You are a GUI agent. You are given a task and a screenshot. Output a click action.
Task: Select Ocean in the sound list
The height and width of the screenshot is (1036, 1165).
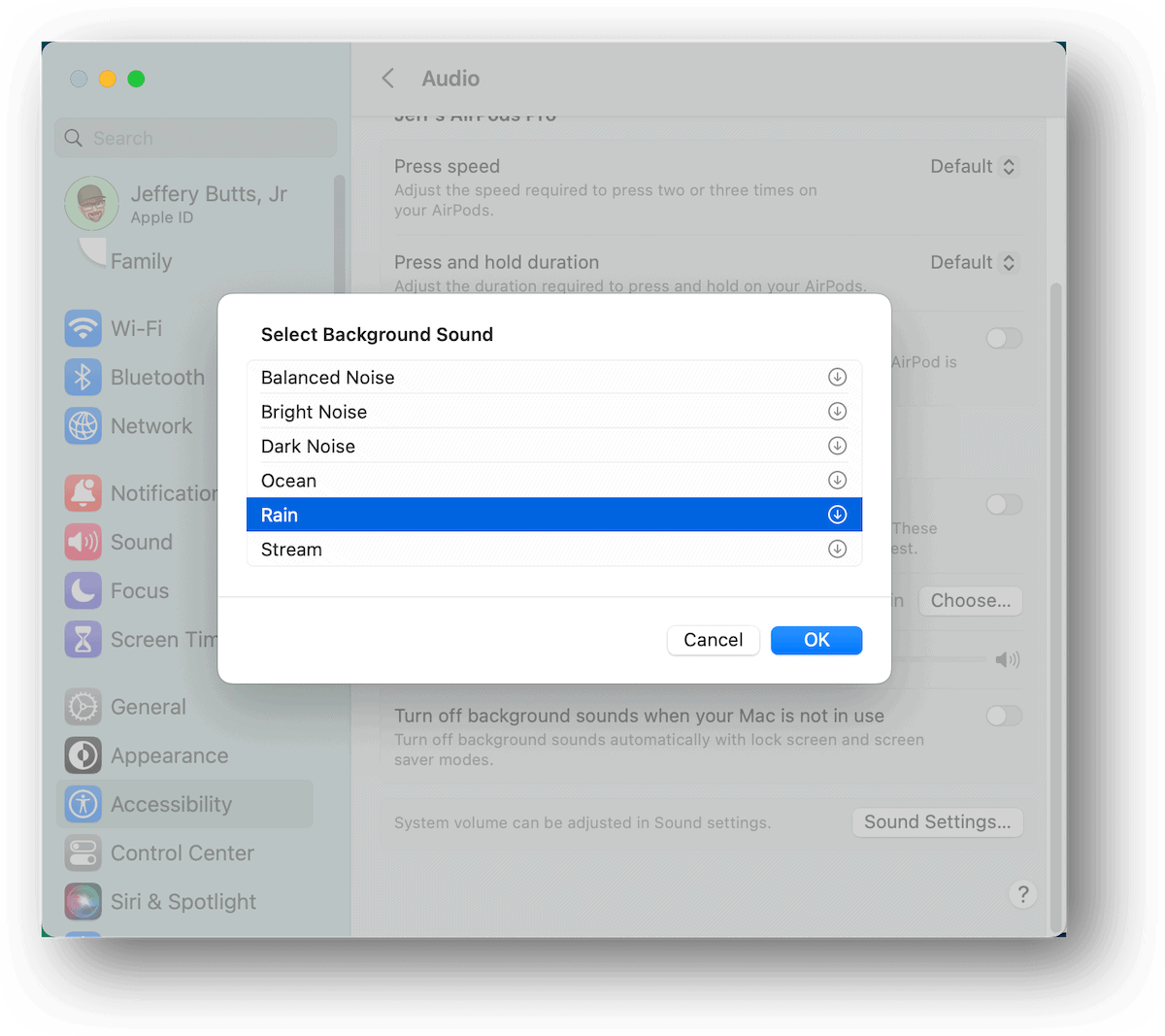(554, 481)
